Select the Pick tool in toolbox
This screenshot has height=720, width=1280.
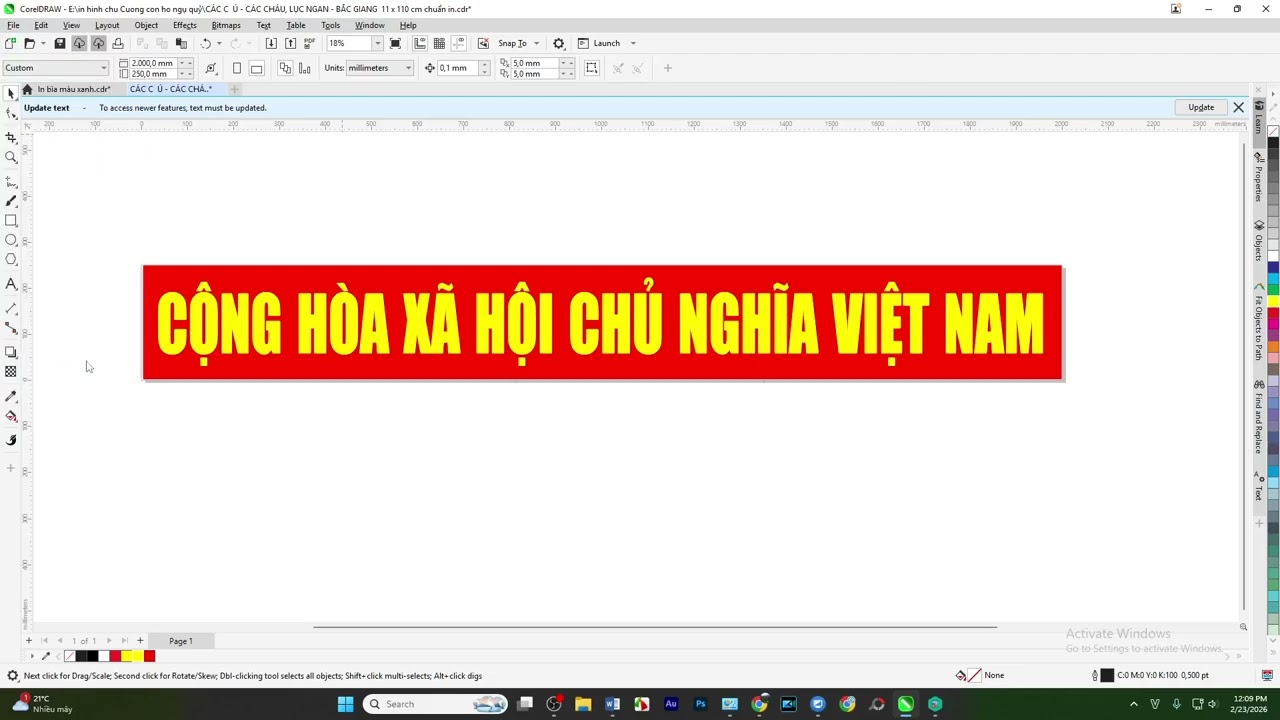point(11,93)
